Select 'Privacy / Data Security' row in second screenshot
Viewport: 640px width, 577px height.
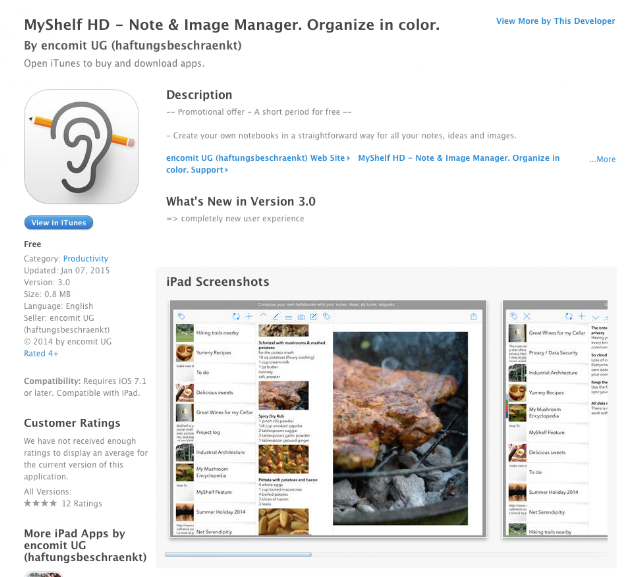pyautogui.click(x=548, y=353)
